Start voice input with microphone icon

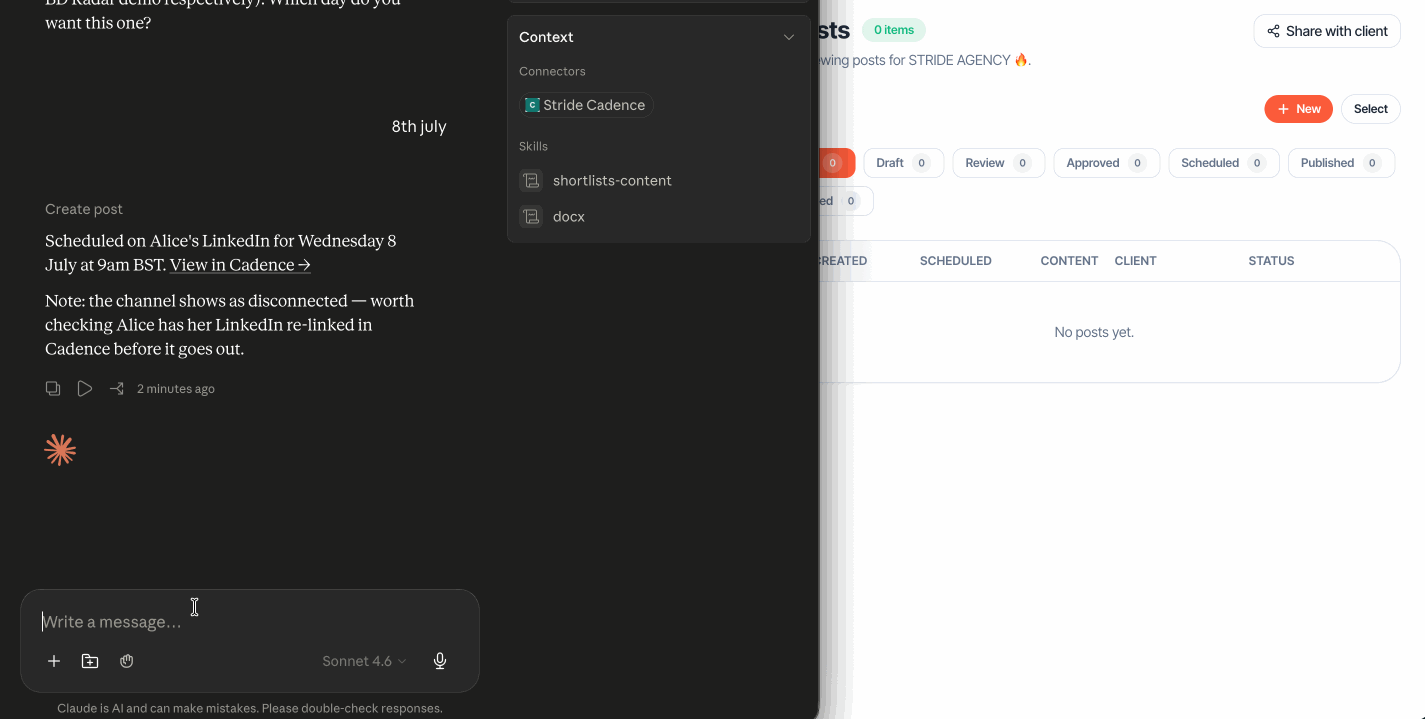click(x=440, y=661)
